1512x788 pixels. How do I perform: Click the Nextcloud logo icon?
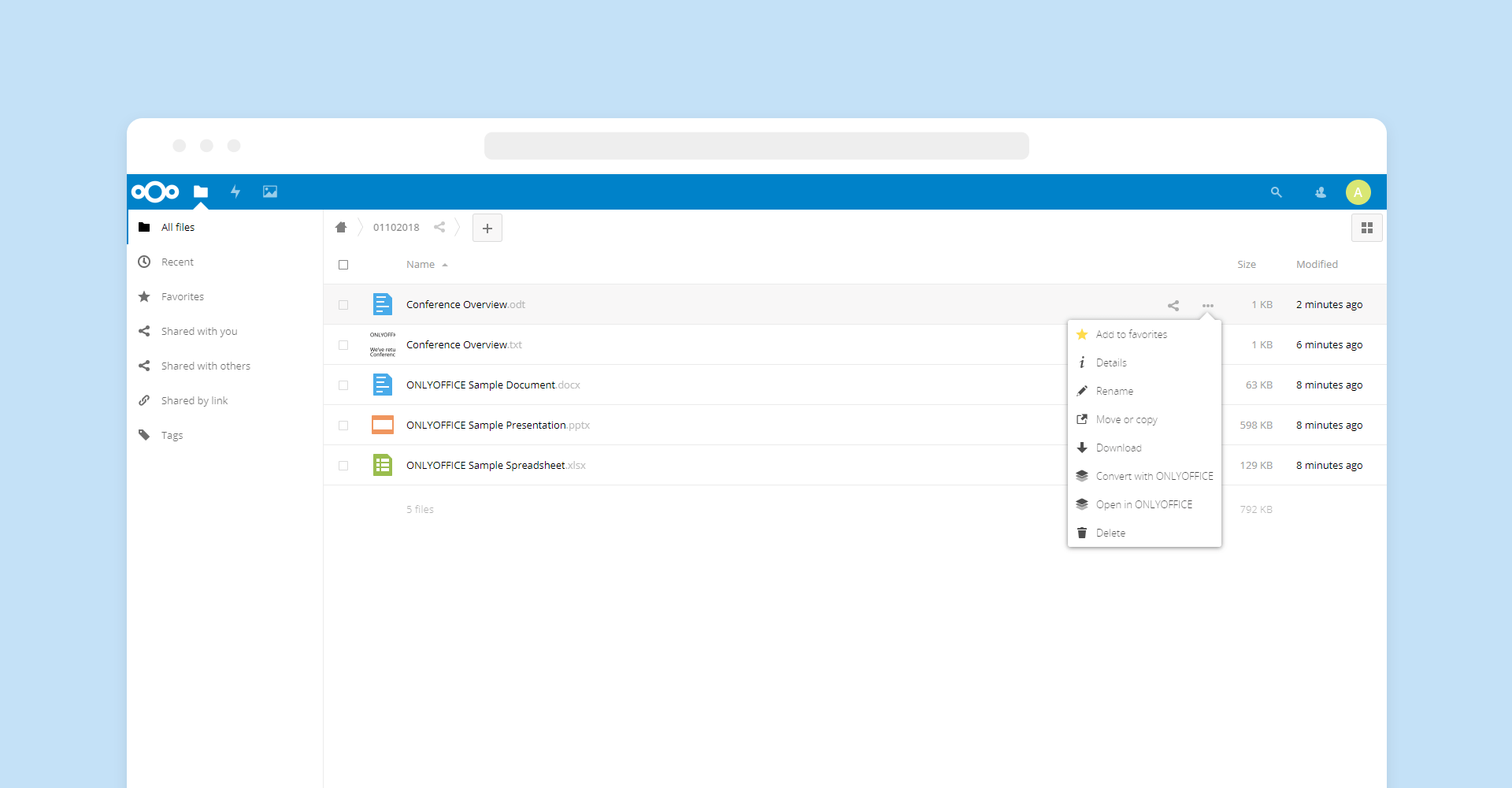click(155, 191)
